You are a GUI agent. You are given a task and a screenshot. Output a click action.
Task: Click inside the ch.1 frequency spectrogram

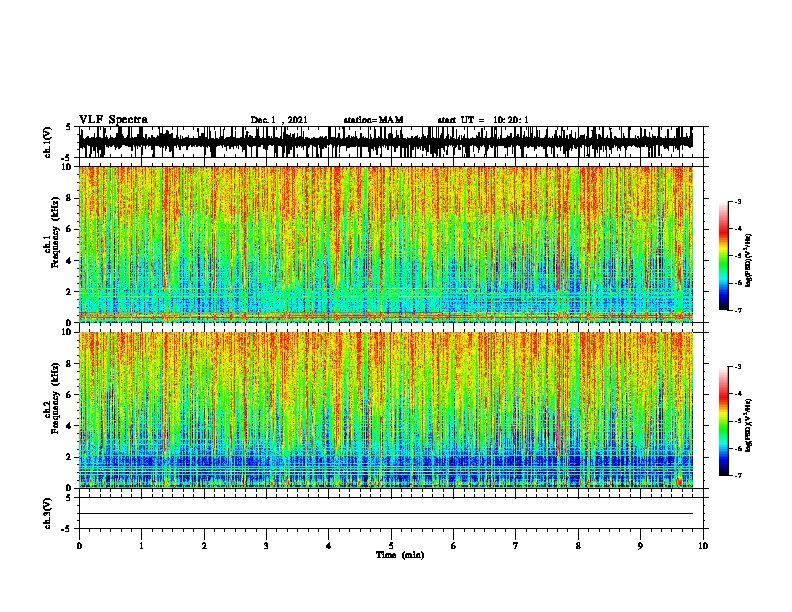[x=386, y=244]
